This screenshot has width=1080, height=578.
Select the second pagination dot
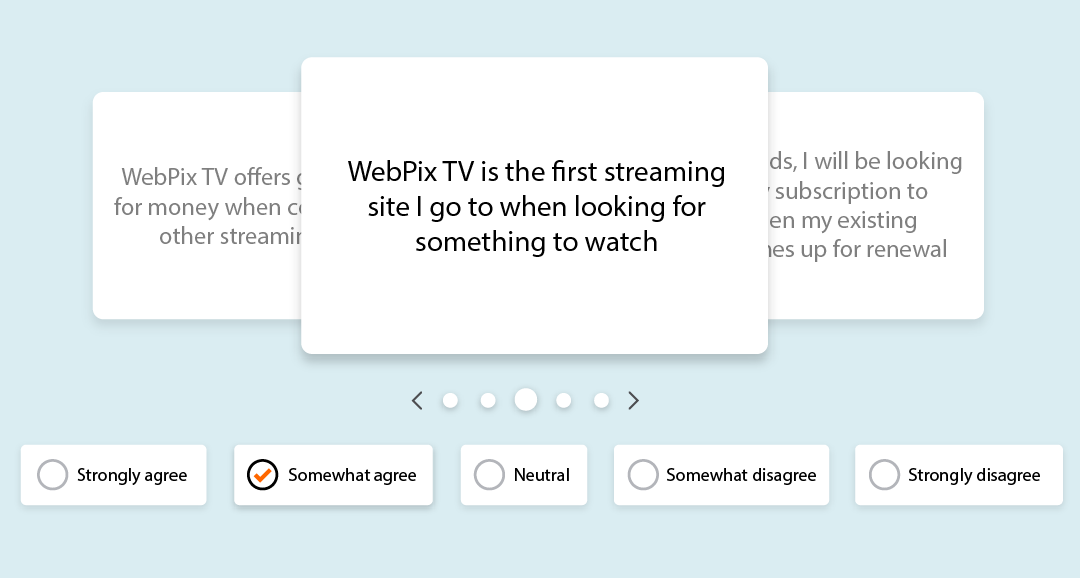tap(488, 400)
